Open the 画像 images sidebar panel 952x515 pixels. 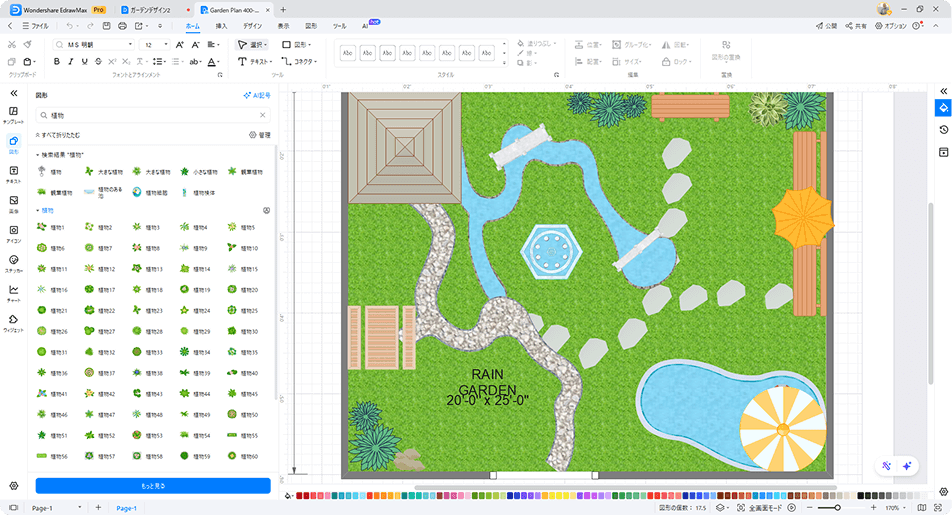click(x=13, y=203)
